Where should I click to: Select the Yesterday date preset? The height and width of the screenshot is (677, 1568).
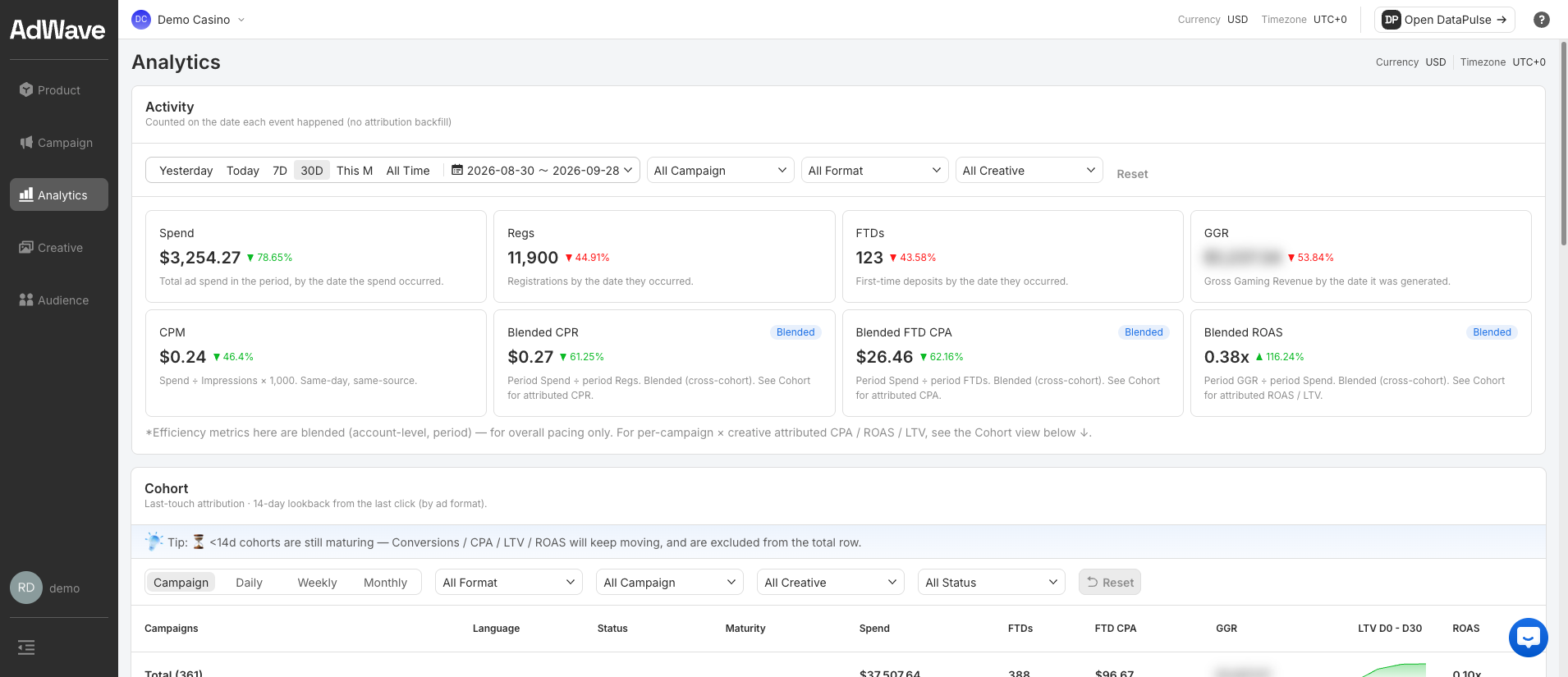[186, 171]
